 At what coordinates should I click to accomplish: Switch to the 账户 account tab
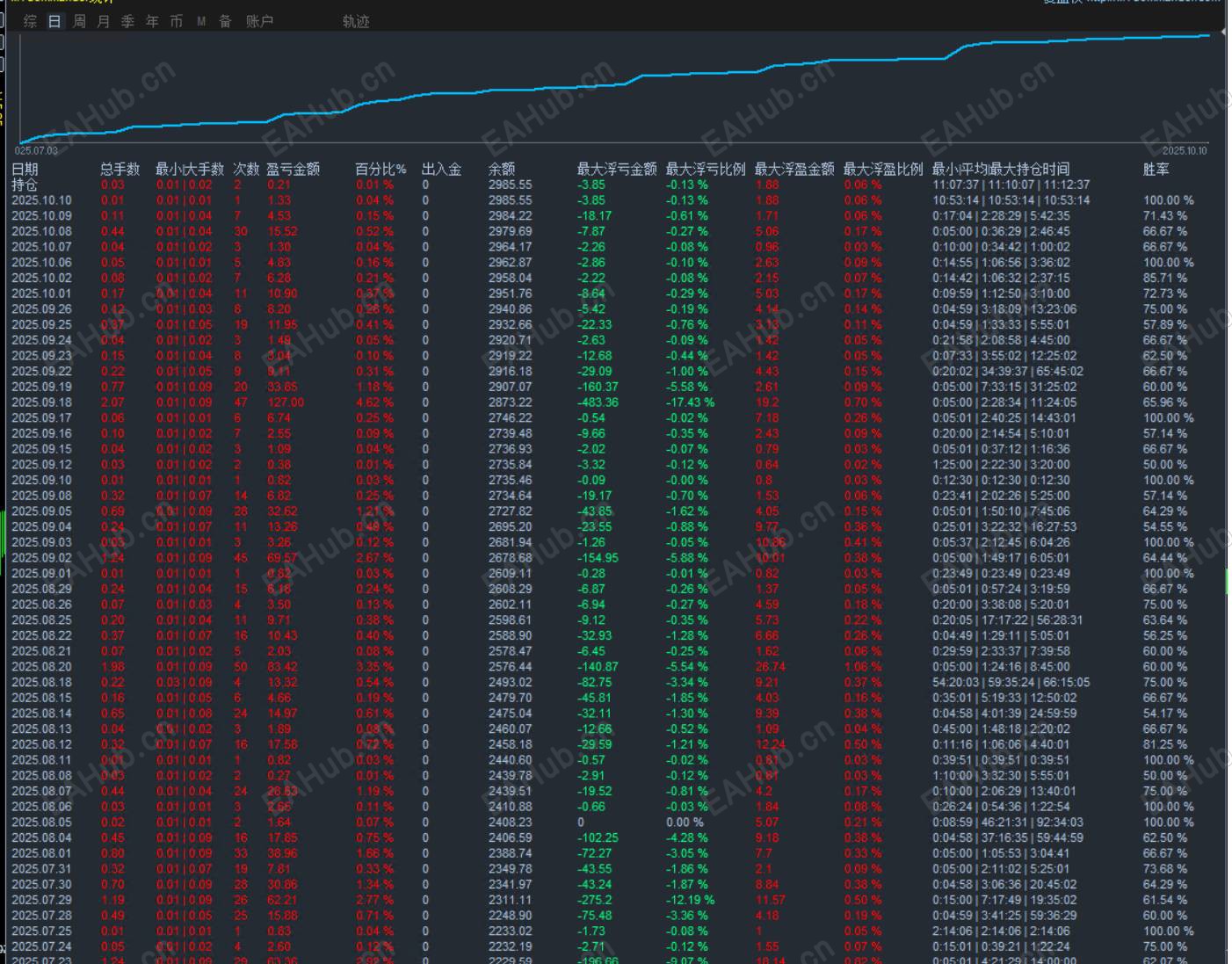coord(259,21)
